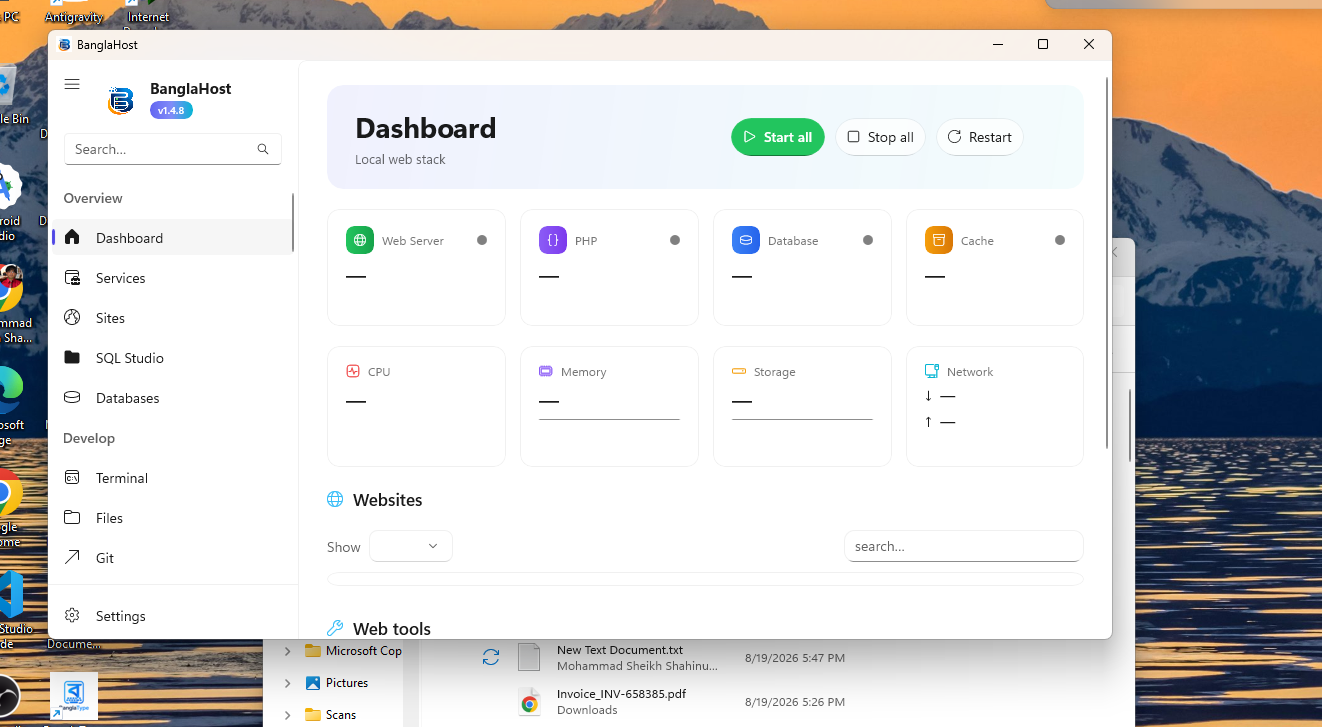Open Settings in the sidebar

coord(171,616)
